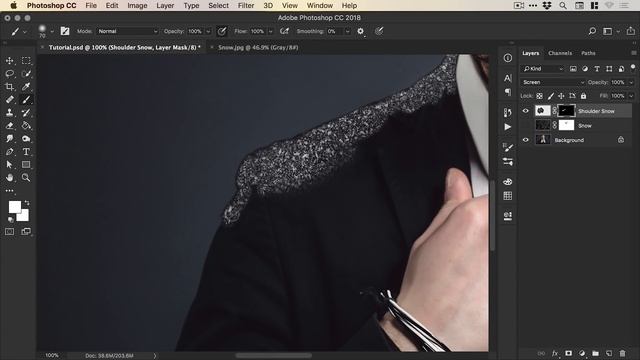Open the Edit Toolbar ellipsis
This screenshot has height=360, width=640.
pos(9,191)
